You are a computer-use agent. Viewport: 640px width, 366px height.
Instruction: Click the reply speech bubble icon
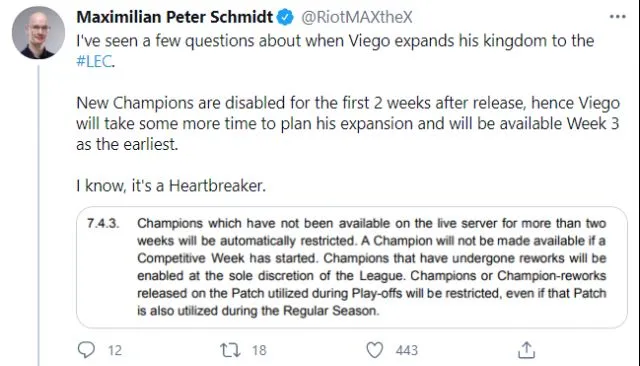click(86, 350)
